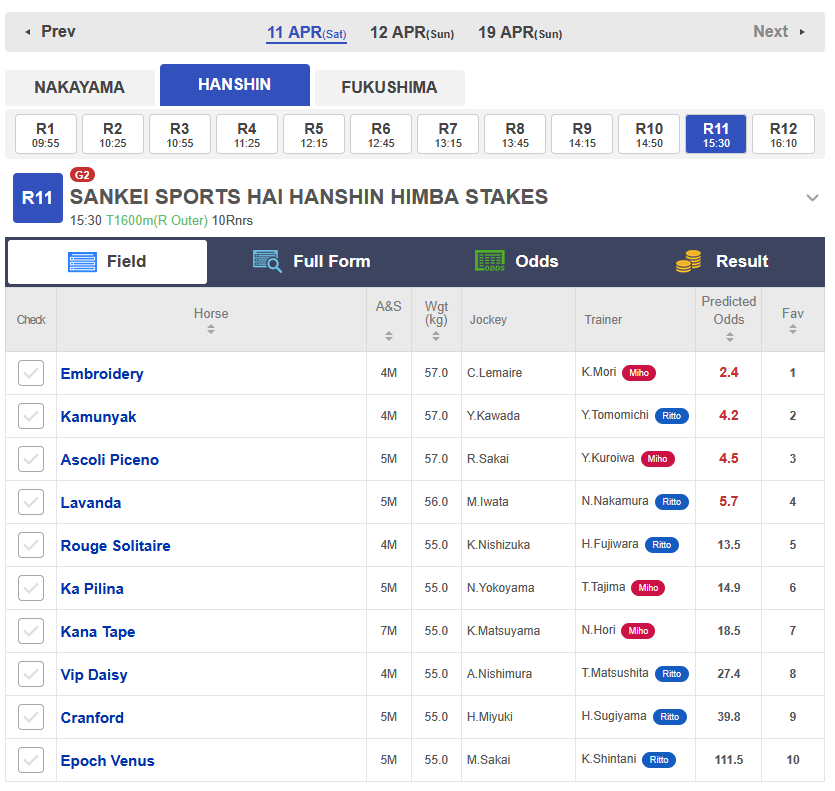835x791 pixels.
Task: Click Miho badge beside K.Mori
Action: [x=639, y=373]
